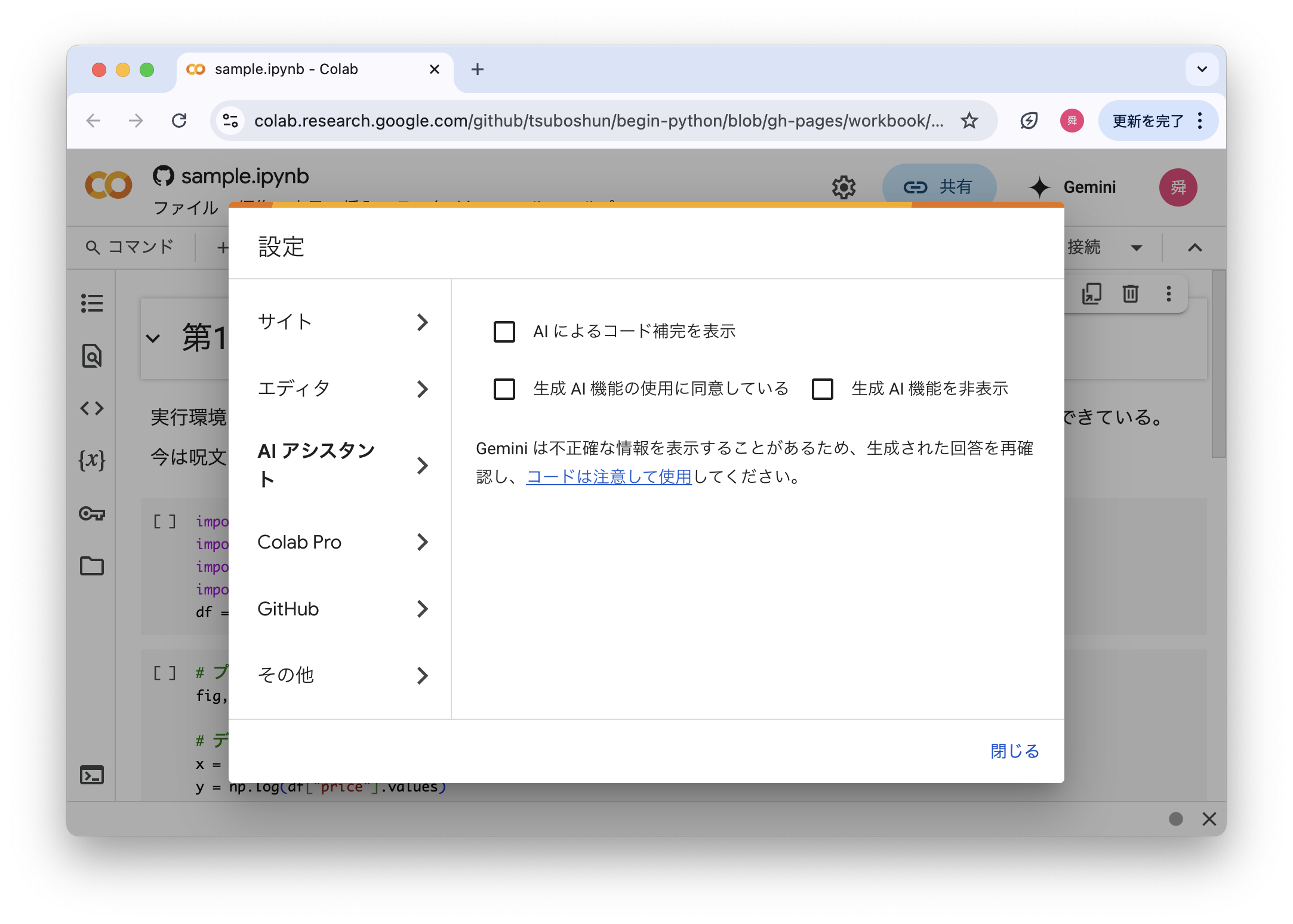
Task: Open a new browser tab
Action: pos(478,69)
